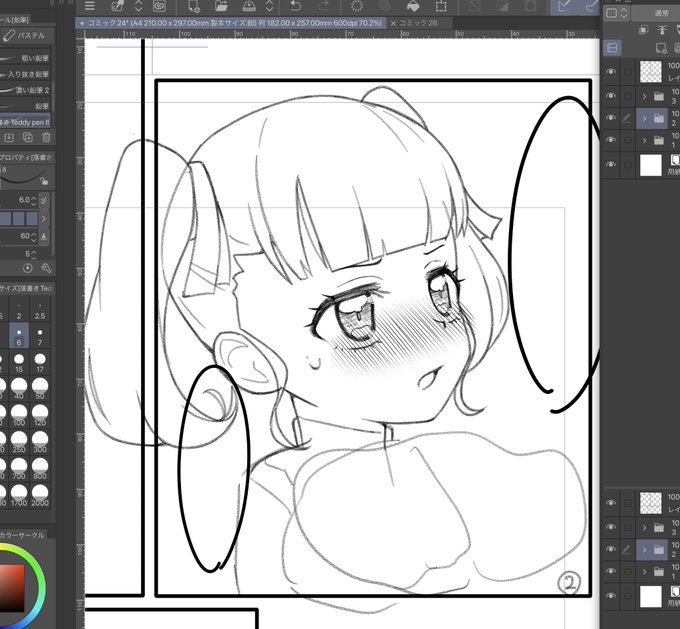Reset tool property with circular arrow icon
This screenshot has height=629, width=680.
tap(28, 268)
